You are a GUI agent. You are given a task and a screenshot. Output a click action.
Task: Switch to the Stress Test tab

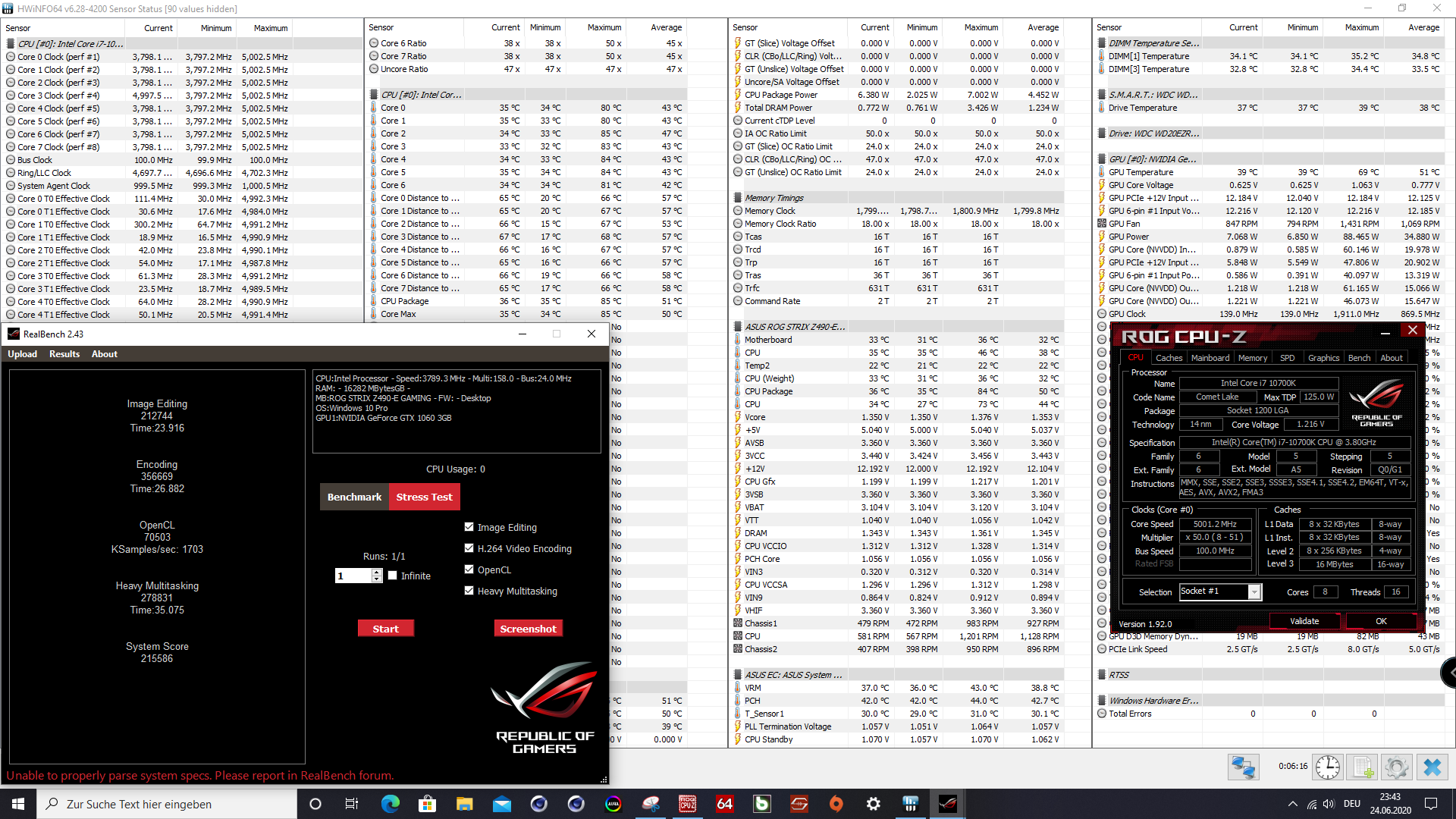coord(424,497)
